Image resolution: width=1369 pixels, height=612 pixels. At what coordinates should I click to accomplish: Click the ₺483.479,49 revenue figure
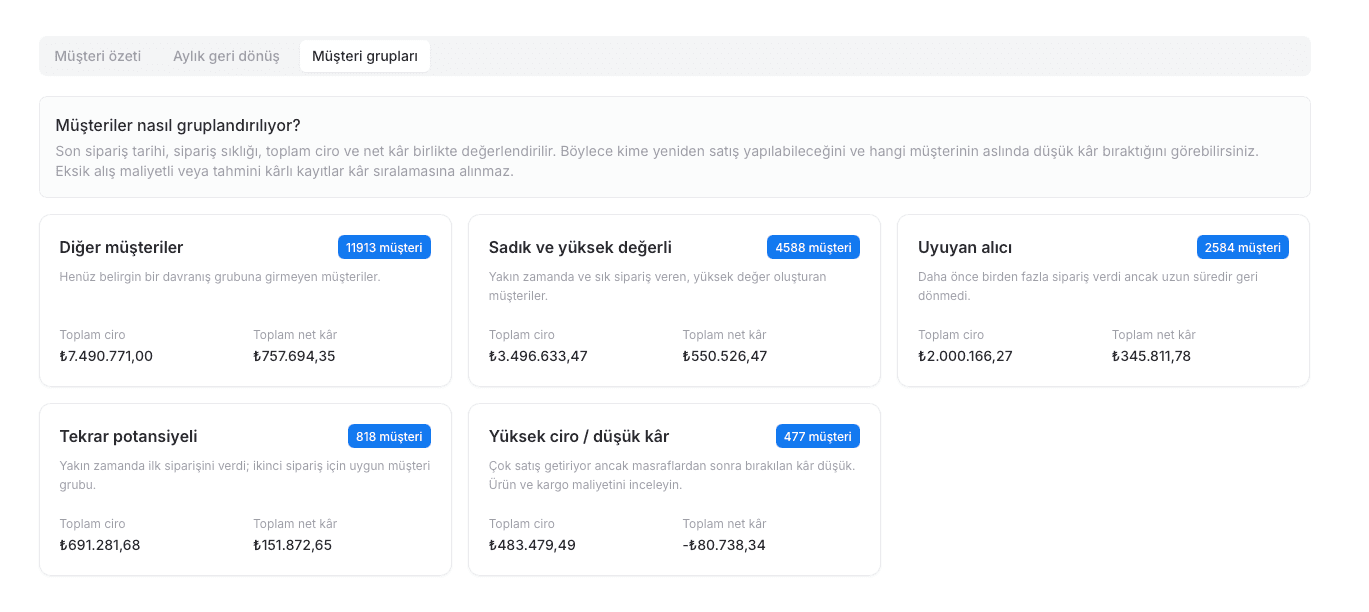coord(532,545)
